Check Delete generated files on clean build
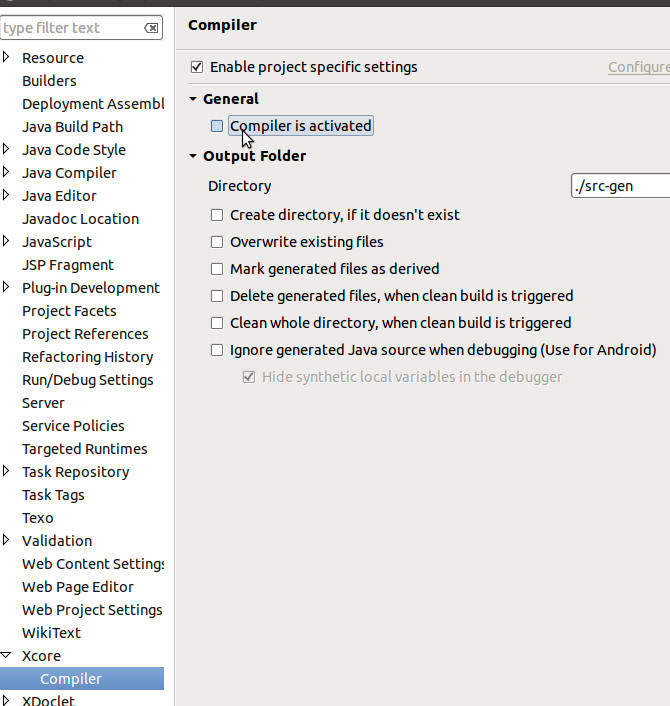The height and width of the screenshot is (706, 670). click(217, 296)
